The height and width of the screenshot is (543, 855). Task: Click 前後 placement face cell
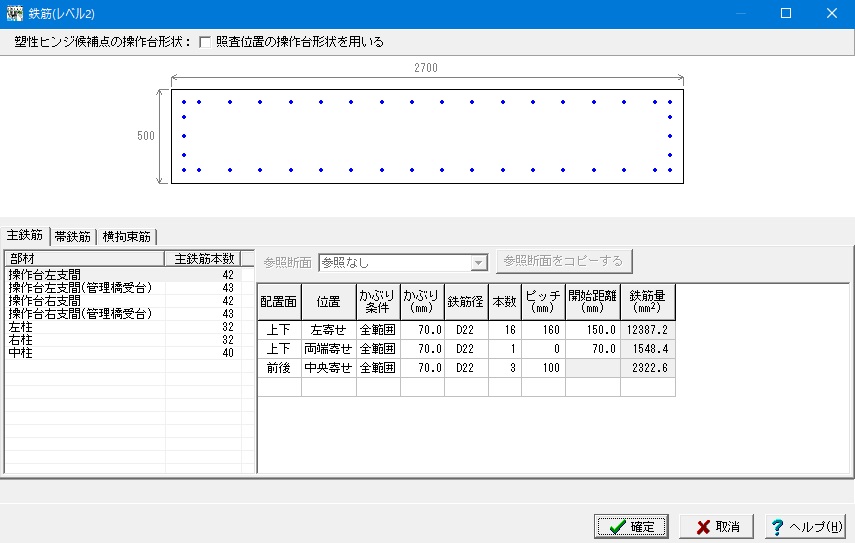click(279, 368)
